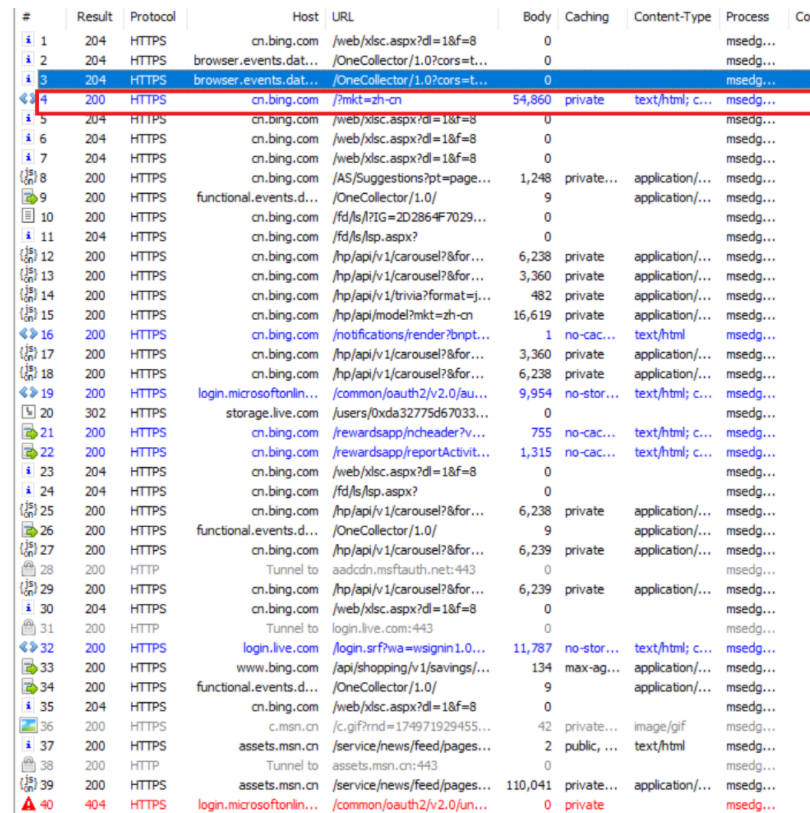Select /common/oauth2/v2.0/un... URL in session 40

[x=410, y=804]
